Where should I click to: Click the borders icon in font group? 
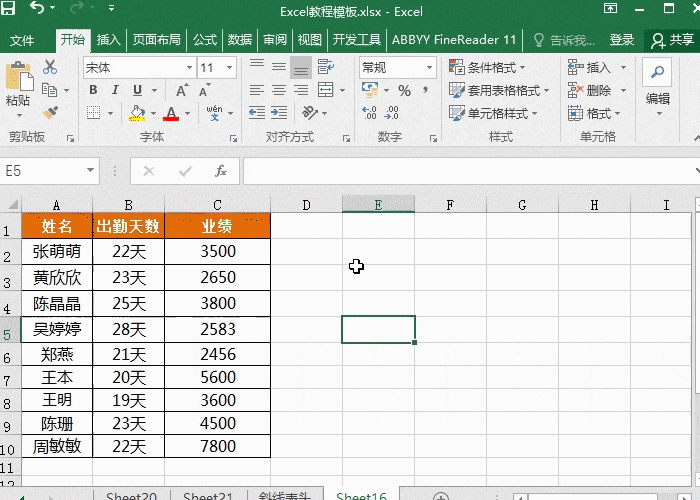(x=93, y=113)
